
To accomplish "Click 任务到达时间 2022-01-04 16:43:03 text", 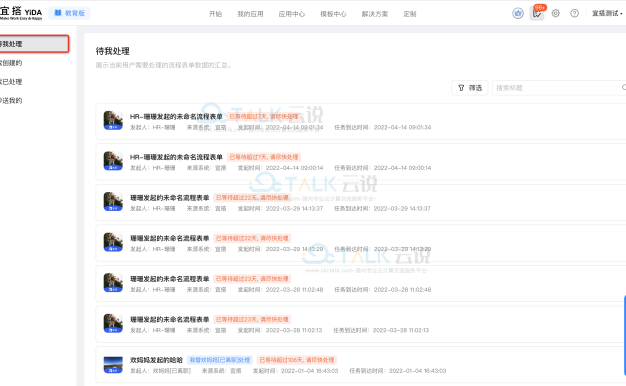I will coord(398,371).
